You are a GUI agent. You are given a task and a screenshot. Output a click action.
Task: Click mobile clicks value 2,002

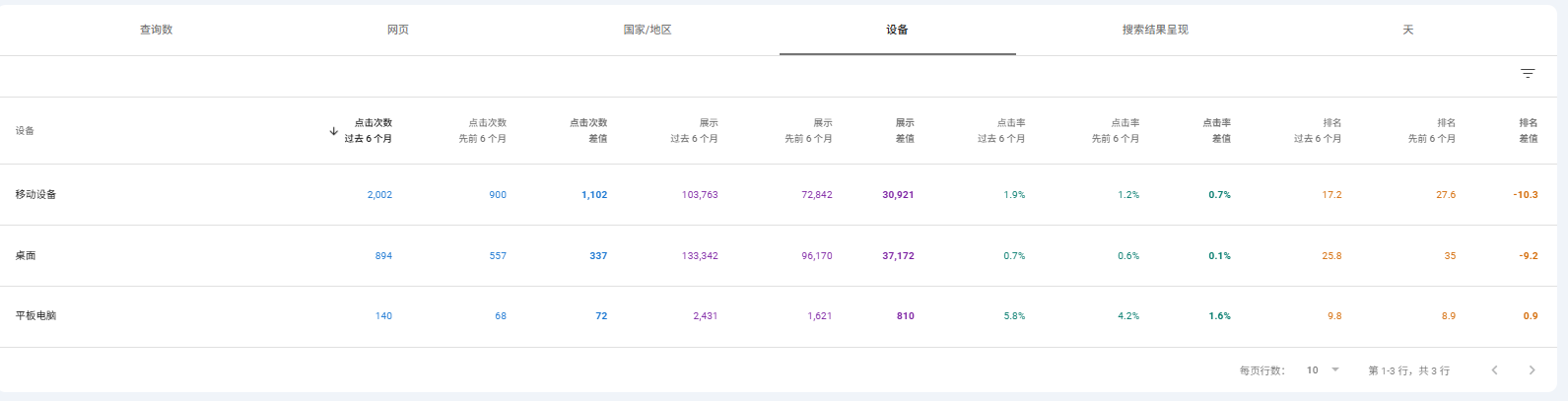(379, 195)
